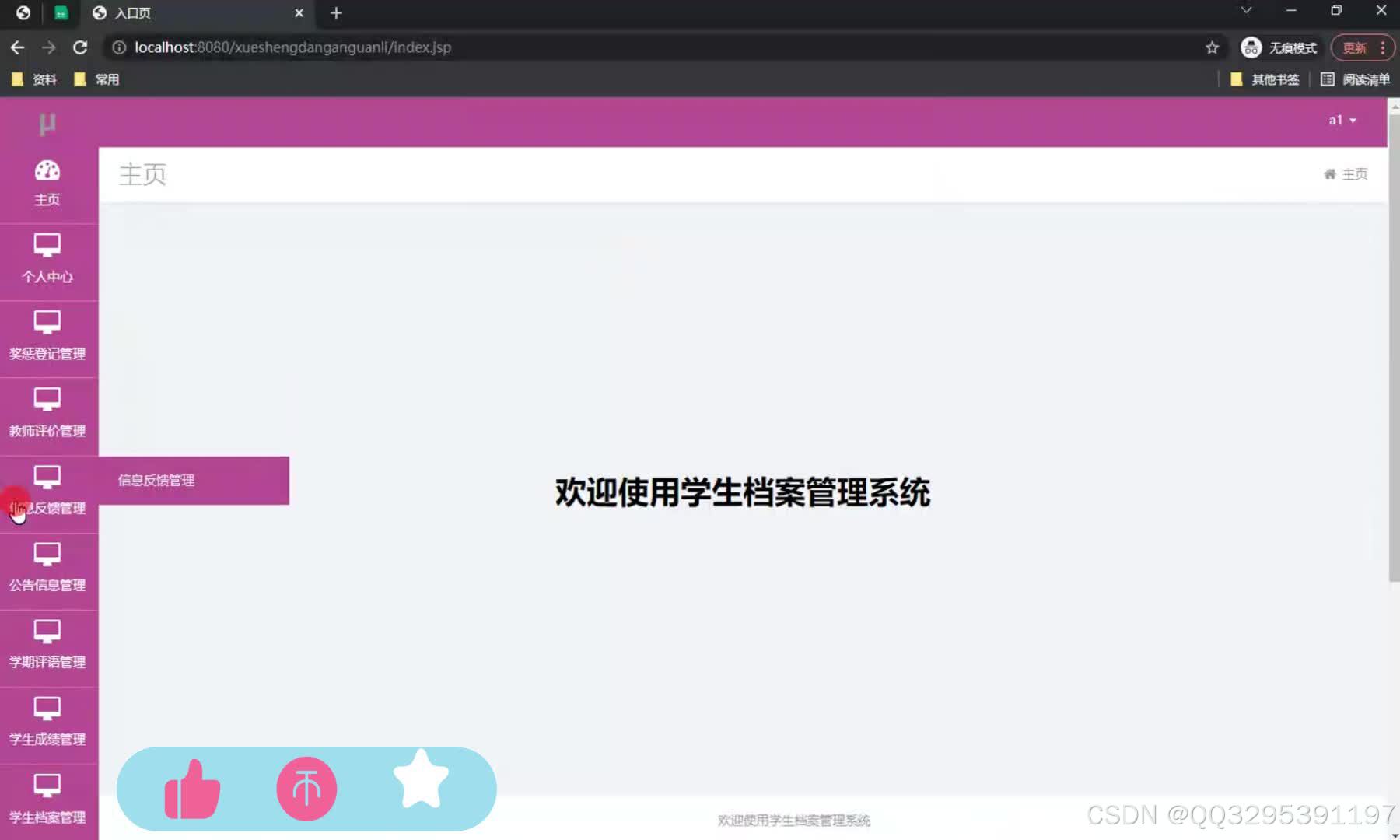The height and width of the screenshot is (840, 1400).
Task: Bookmark this page with the star
Action: [x=1212, y=47]
